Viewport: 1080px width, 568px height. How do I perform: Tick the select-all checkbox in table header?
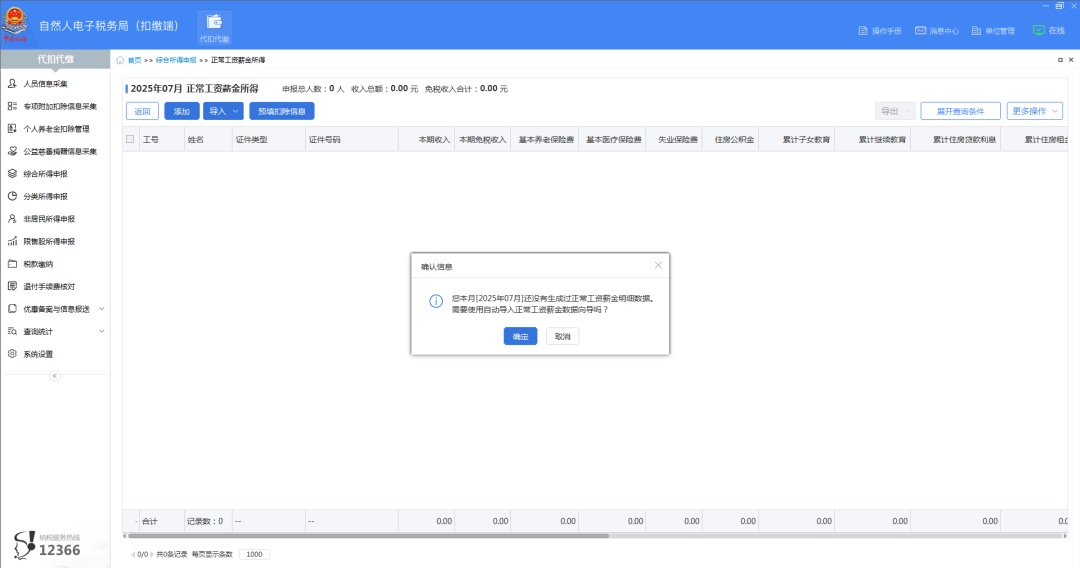click(x=130, y=140)
